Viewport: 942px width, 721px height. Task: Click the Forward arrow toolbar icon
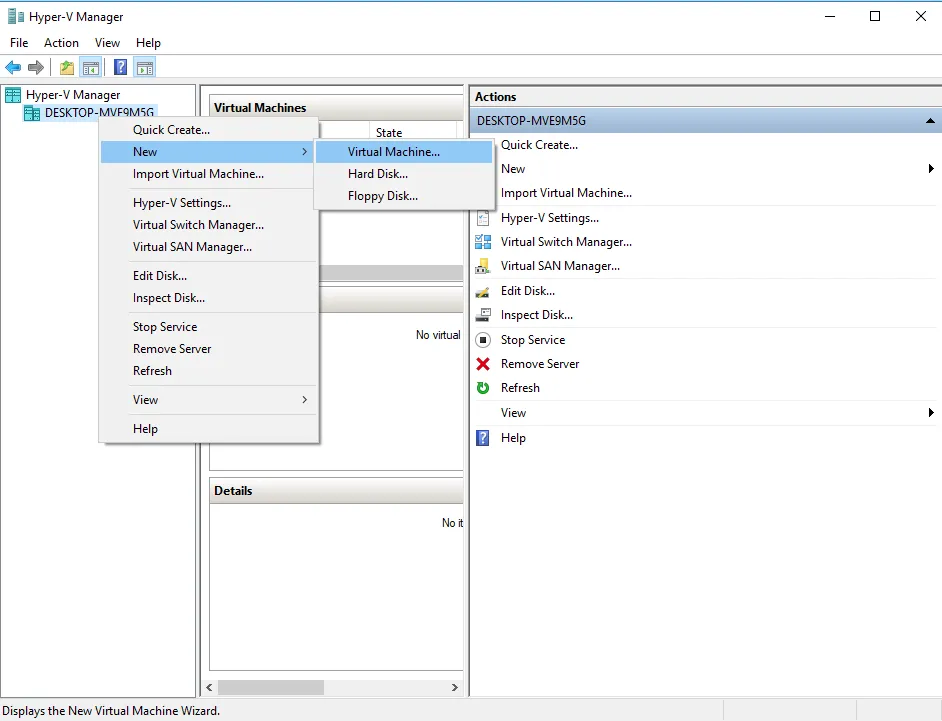pyautogui.click(x=36, y=67)
